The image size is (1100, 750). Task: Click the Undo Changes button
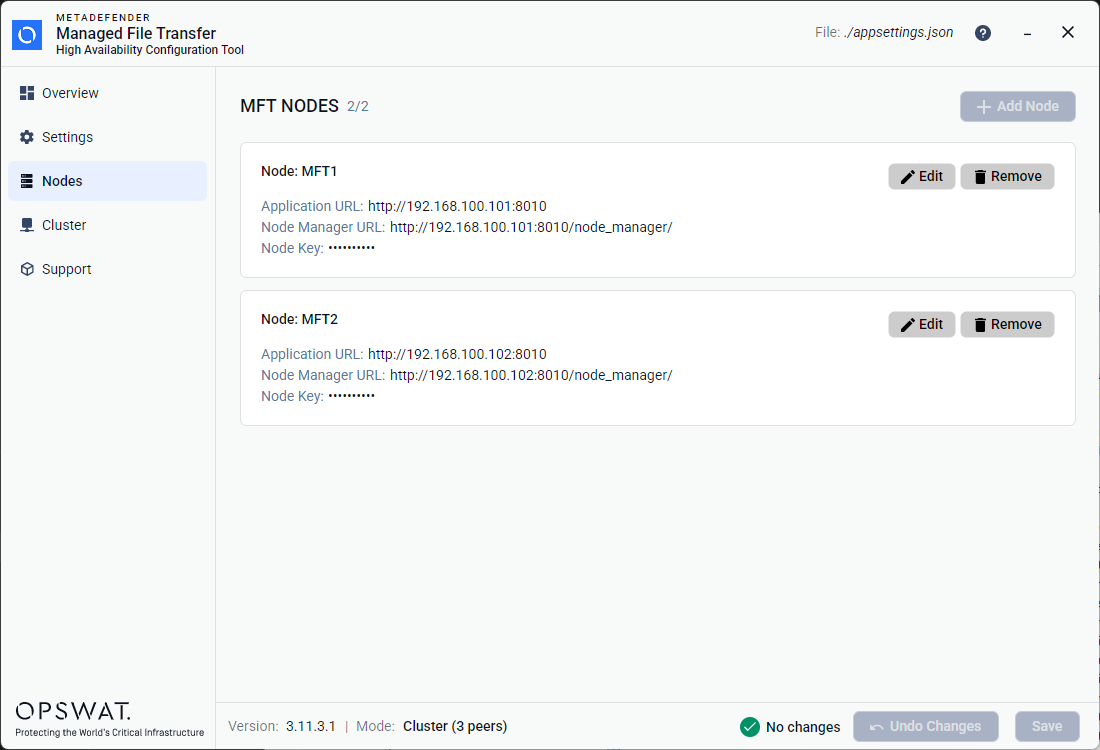(925, 727)
